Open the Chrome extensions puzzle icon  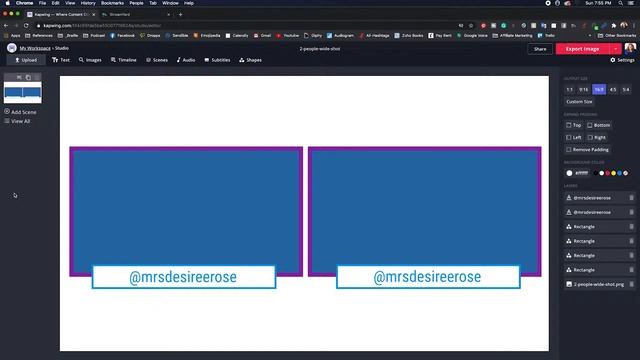pos(613,25)
